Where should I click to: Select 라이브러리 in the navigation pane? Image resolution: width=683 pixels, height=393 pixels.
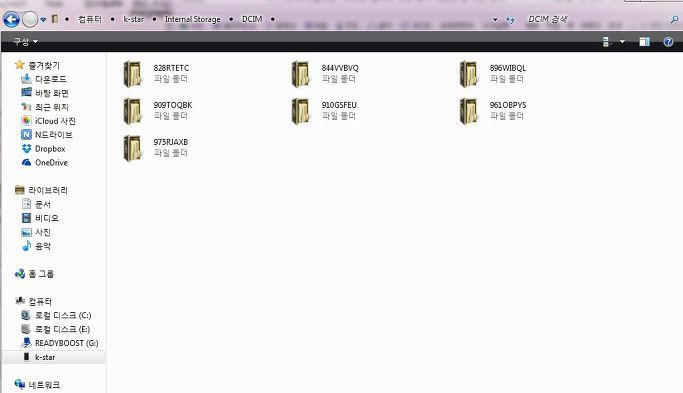pos(48,190)
